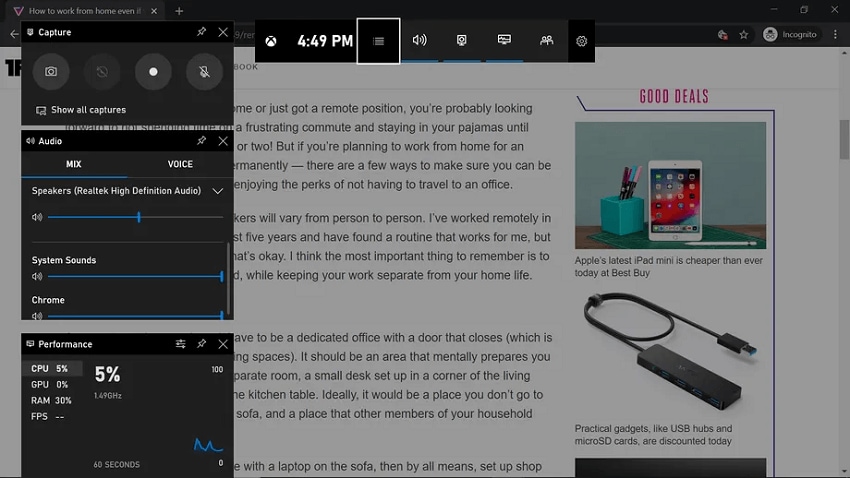
Task: Toggle the Audio widget from the bar
Action: tap(420, 41)
